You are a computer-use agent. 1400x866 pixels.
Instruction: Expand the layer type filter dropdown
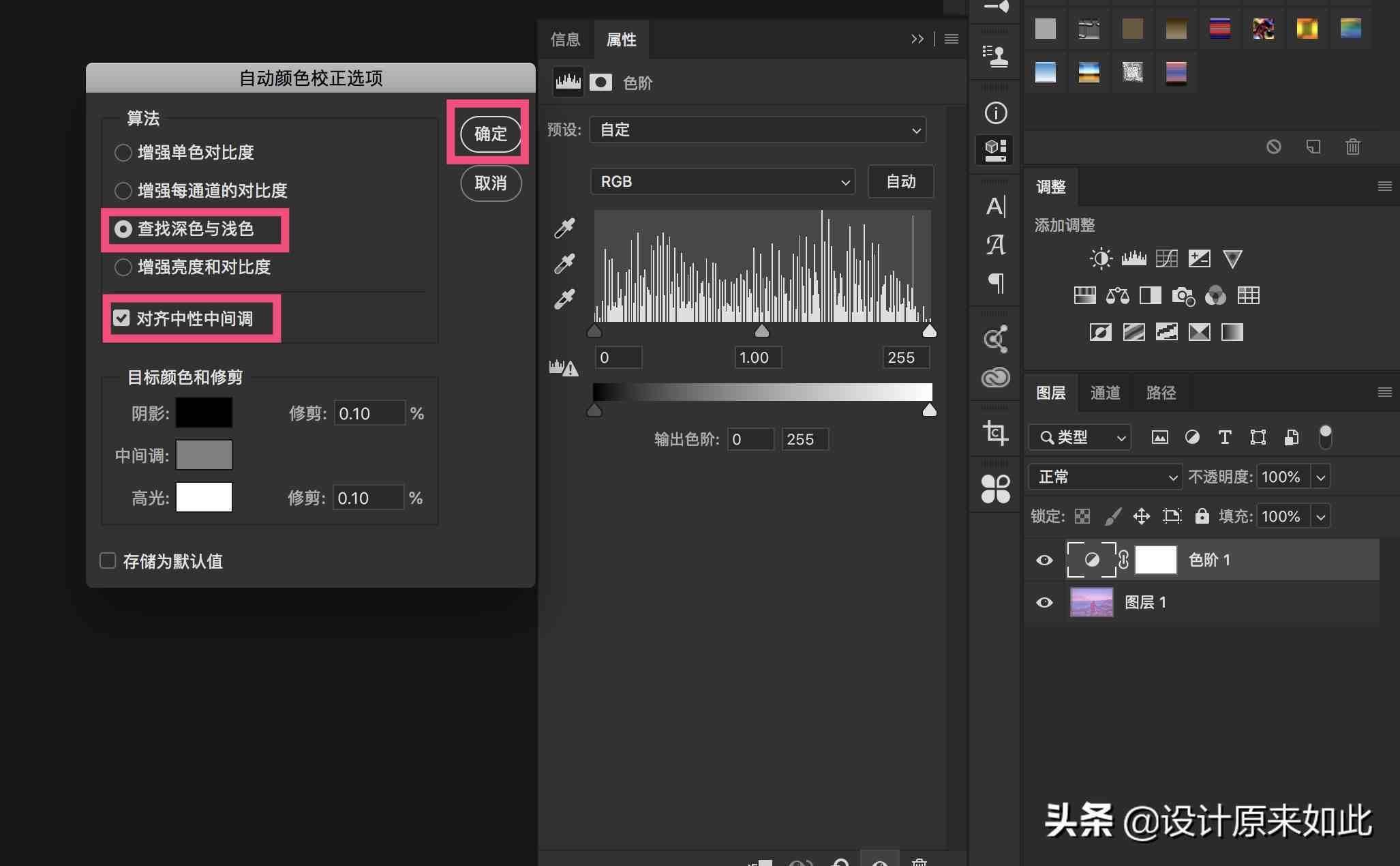click(x=1080, y=436)
